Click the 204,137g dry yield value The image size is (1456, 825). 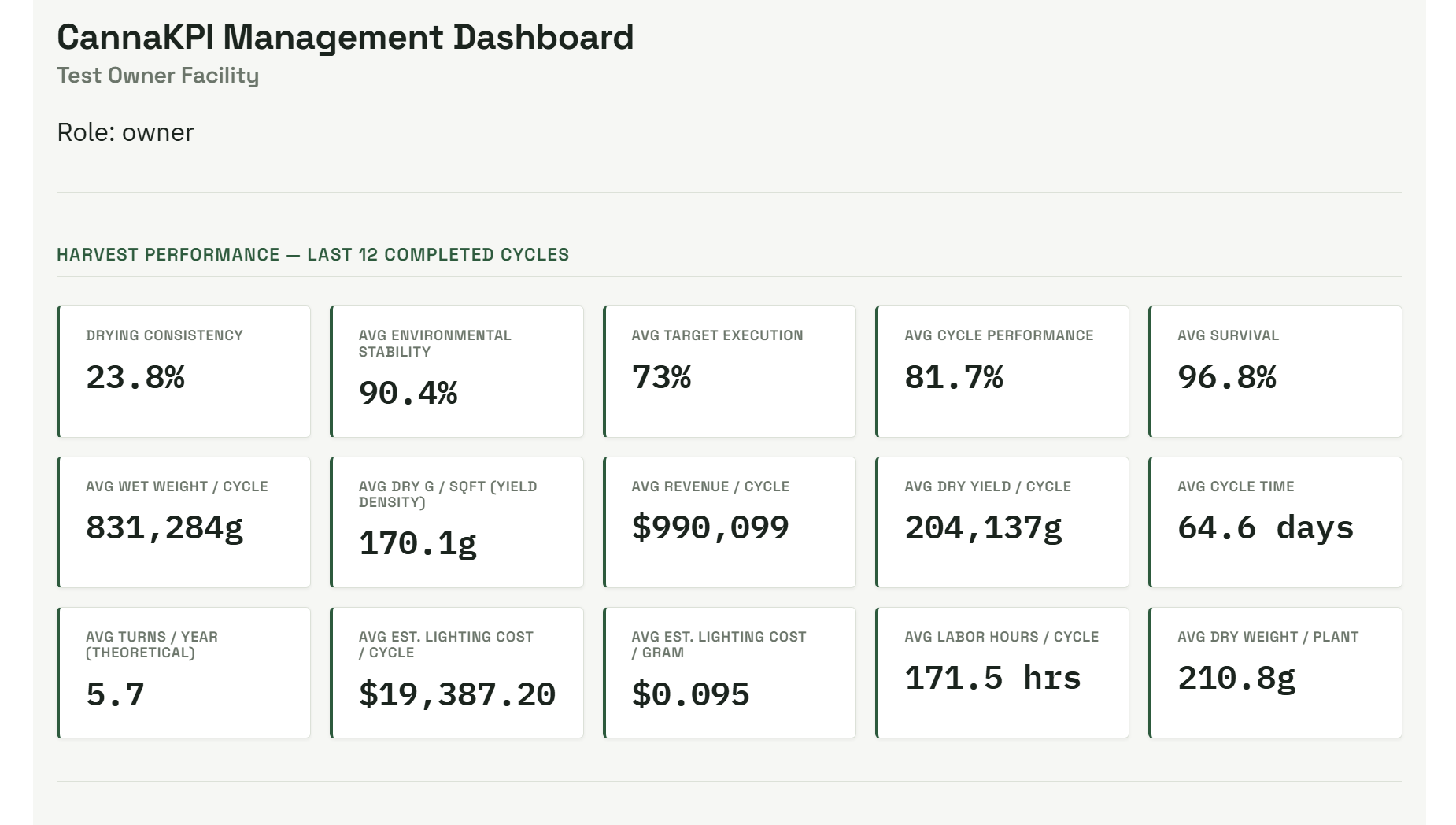tap(983, 528)
